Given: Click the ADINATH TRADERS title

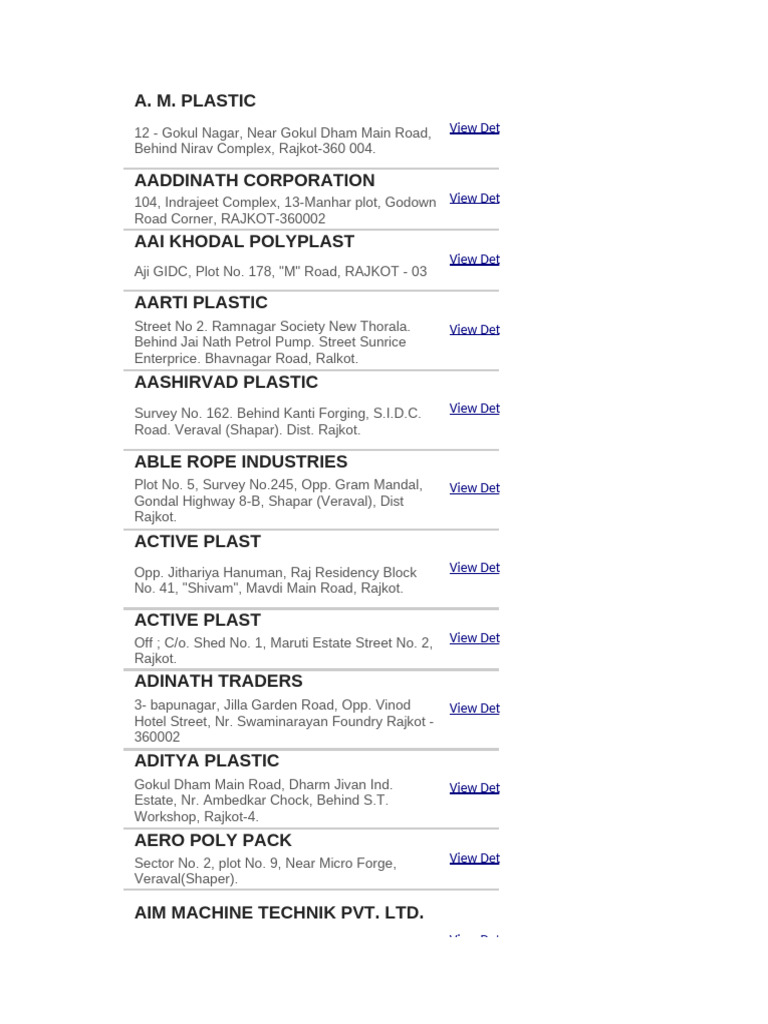Looking at the screenshot, I should (x=218, y=681).
